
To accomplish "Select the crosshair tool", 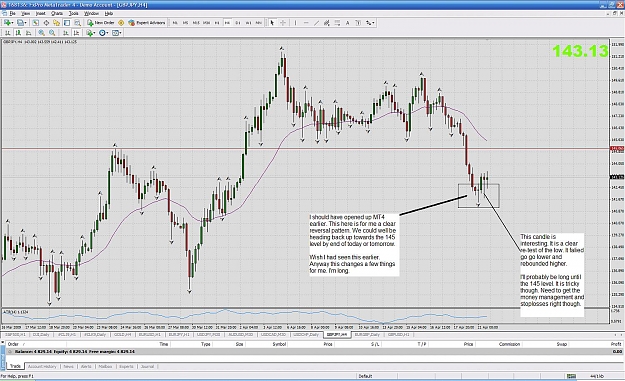I will [x=283, y=23].
